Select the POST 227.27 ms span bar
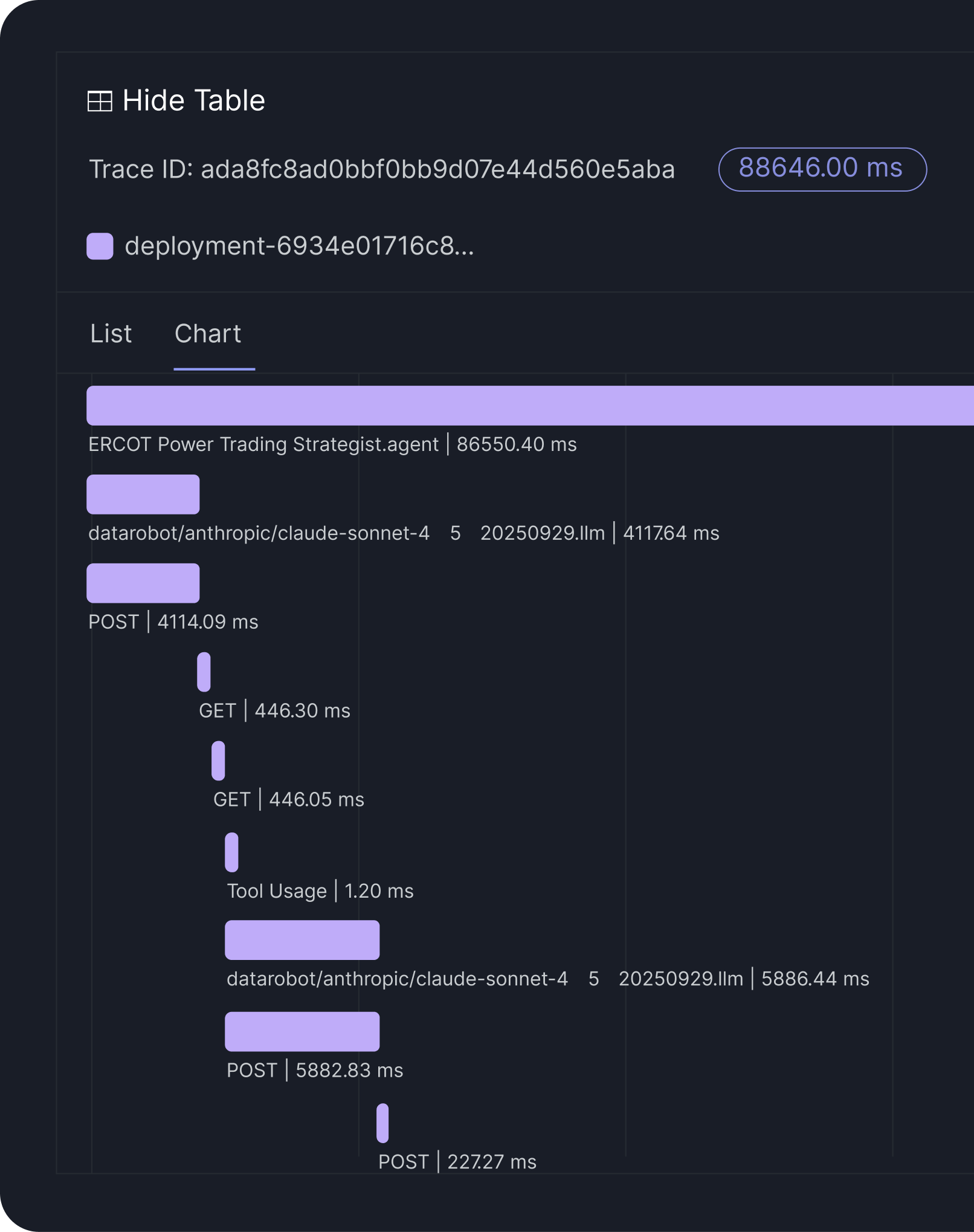The image size is (974, 1232). 382,1123
